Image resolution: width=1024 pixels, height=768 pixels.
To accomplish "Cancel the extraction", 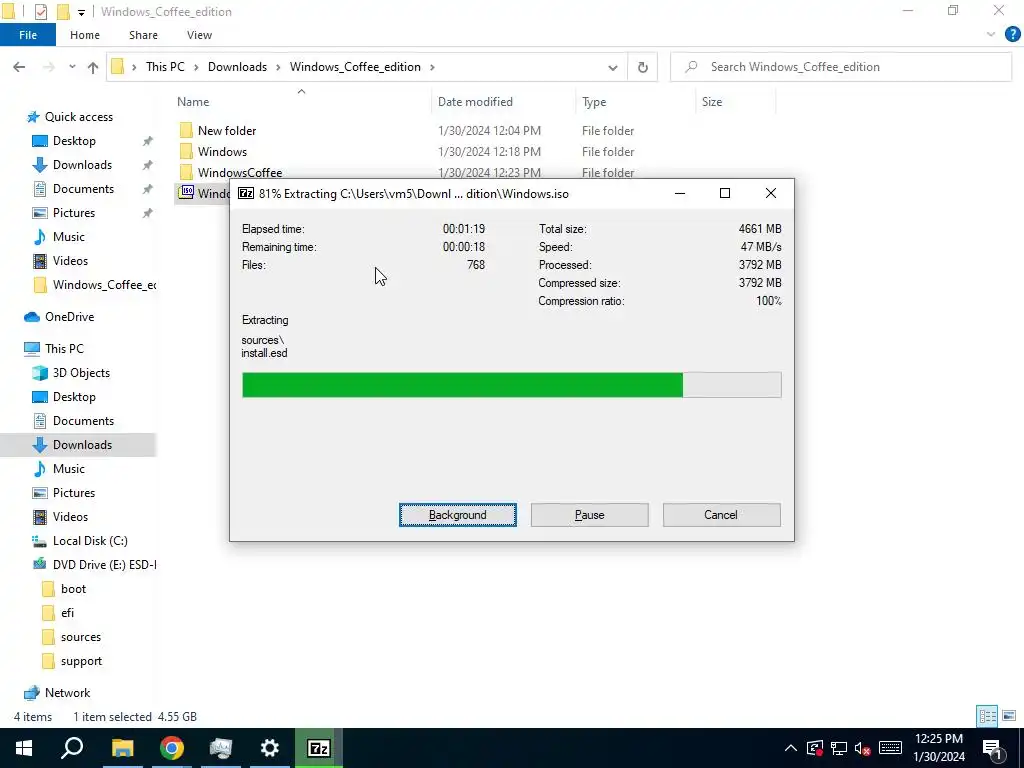I will coord(721,515).
